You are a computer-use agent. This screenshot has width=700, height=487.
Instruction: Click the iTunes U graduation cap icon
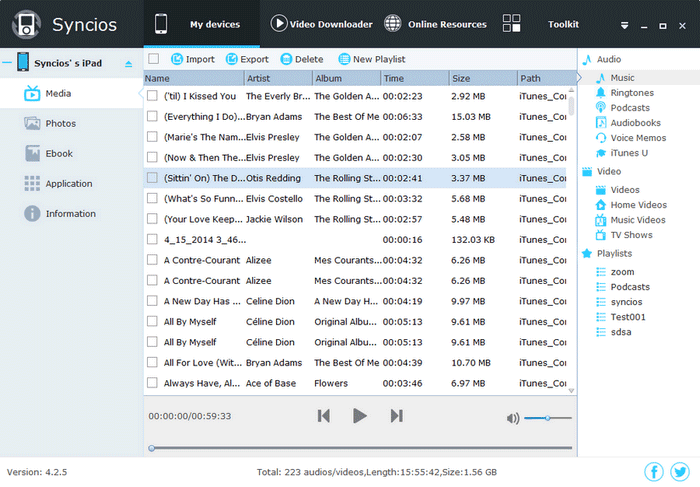601,153
